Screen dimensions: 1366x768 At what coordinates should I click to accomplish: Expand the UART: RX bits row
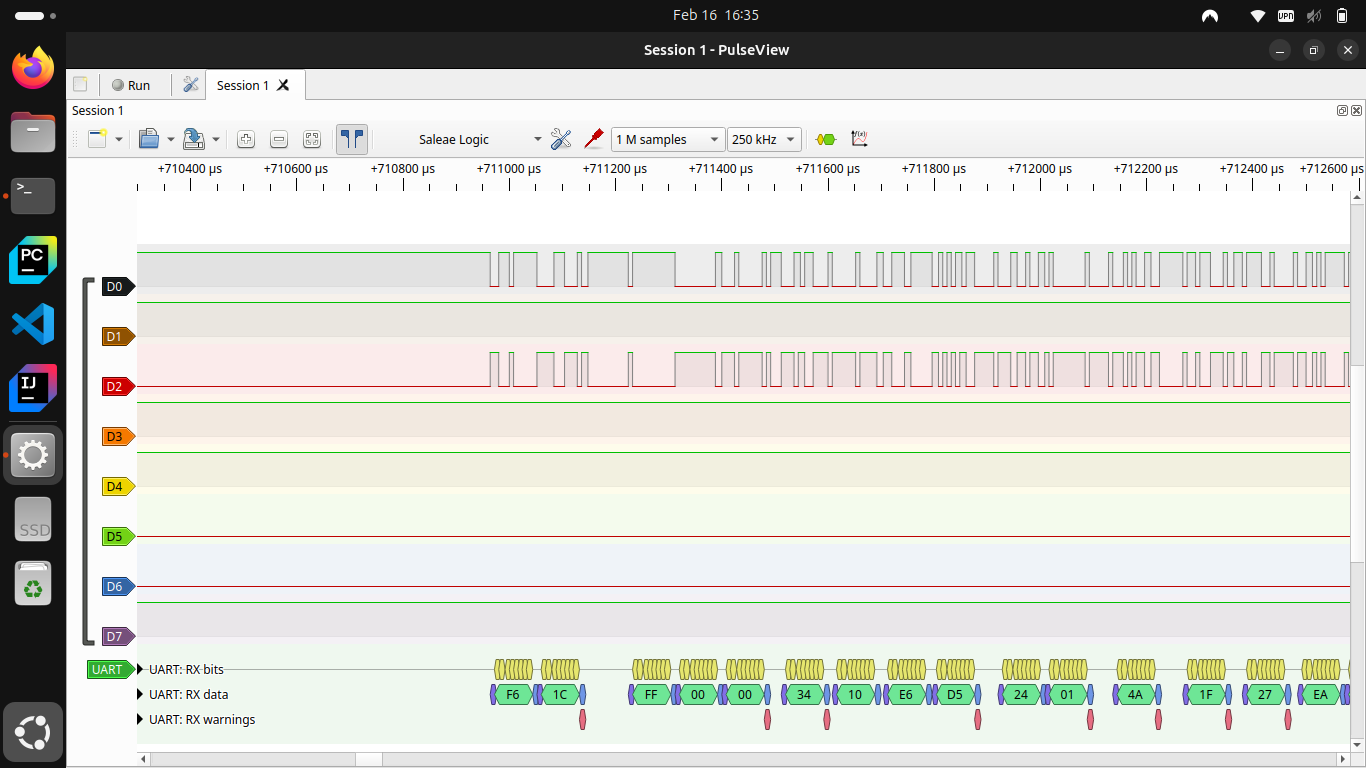pos(140,669)
